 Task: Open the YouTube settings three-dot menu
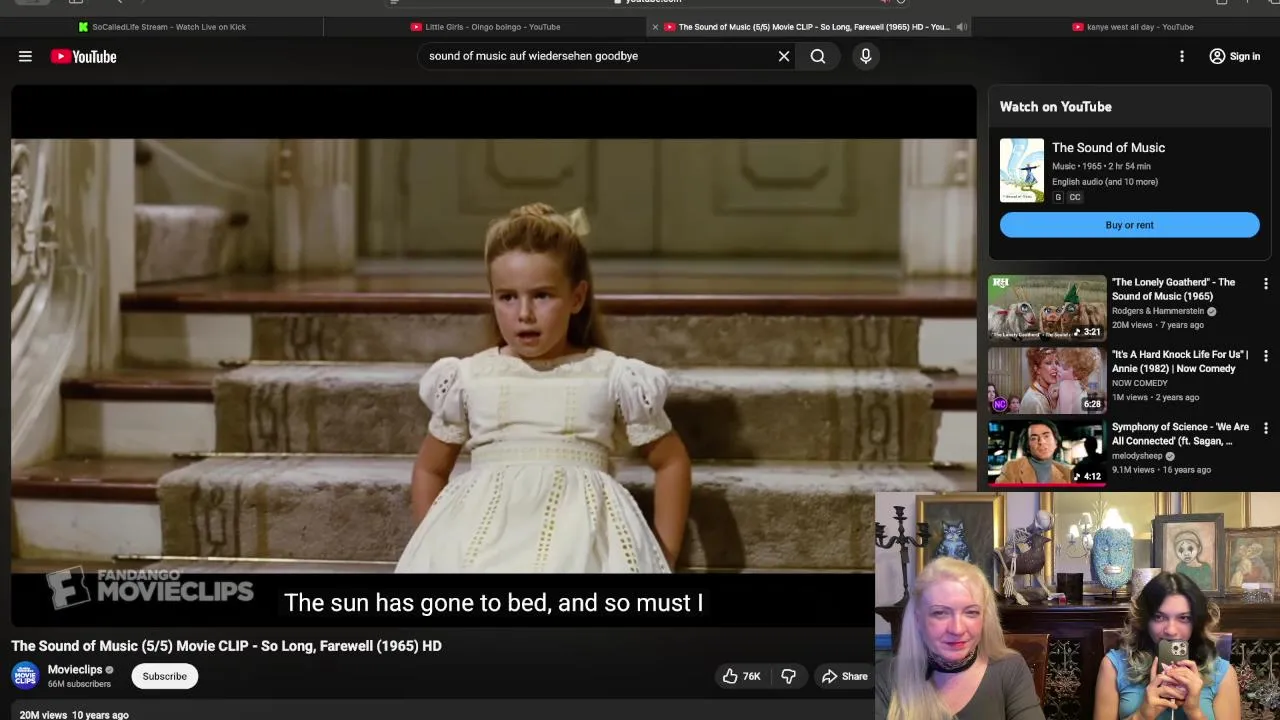point(1182,56)
